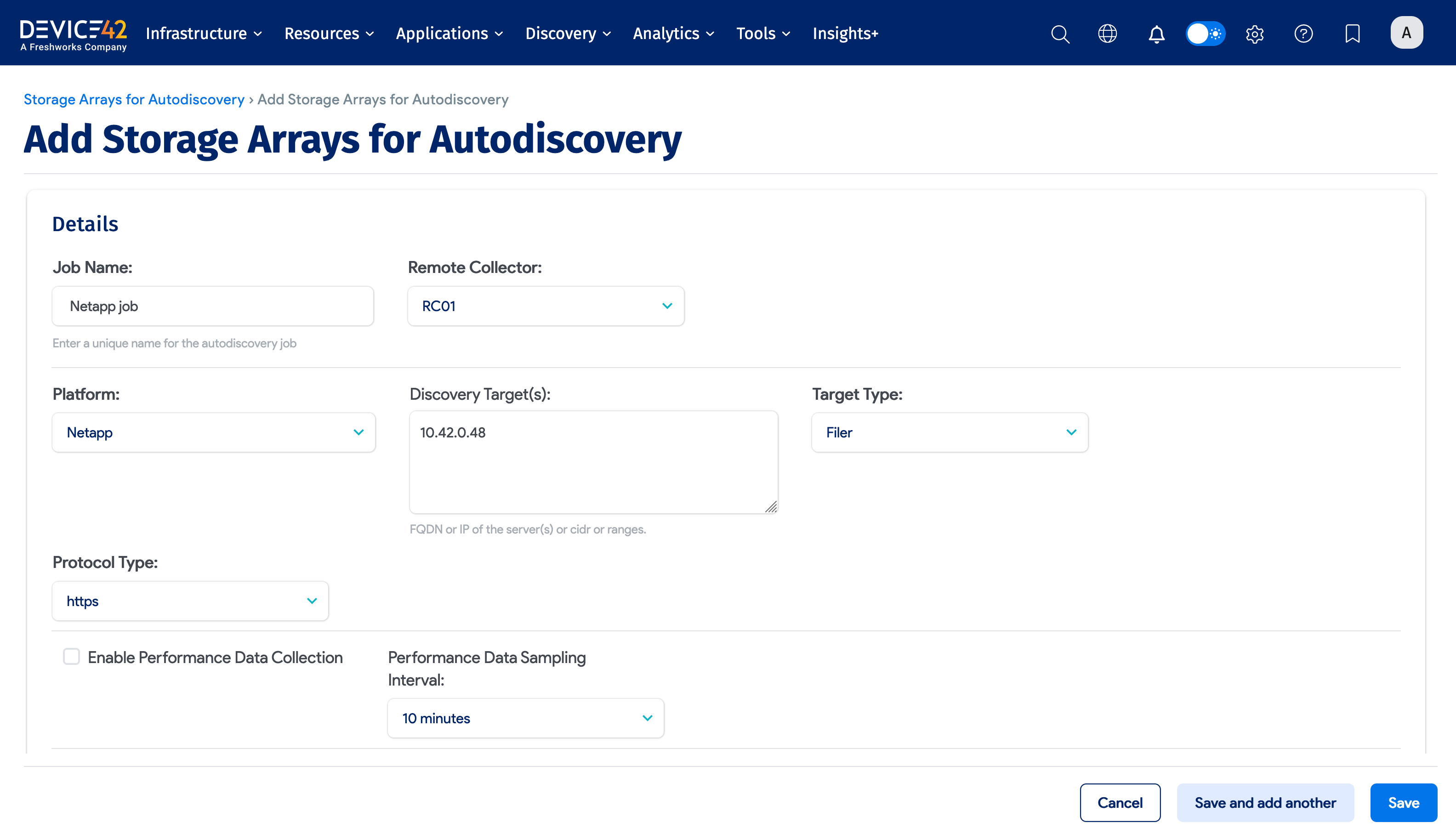1456x828 pixels.
Task: Open the Discovery menu
Action: click(568, 34)
